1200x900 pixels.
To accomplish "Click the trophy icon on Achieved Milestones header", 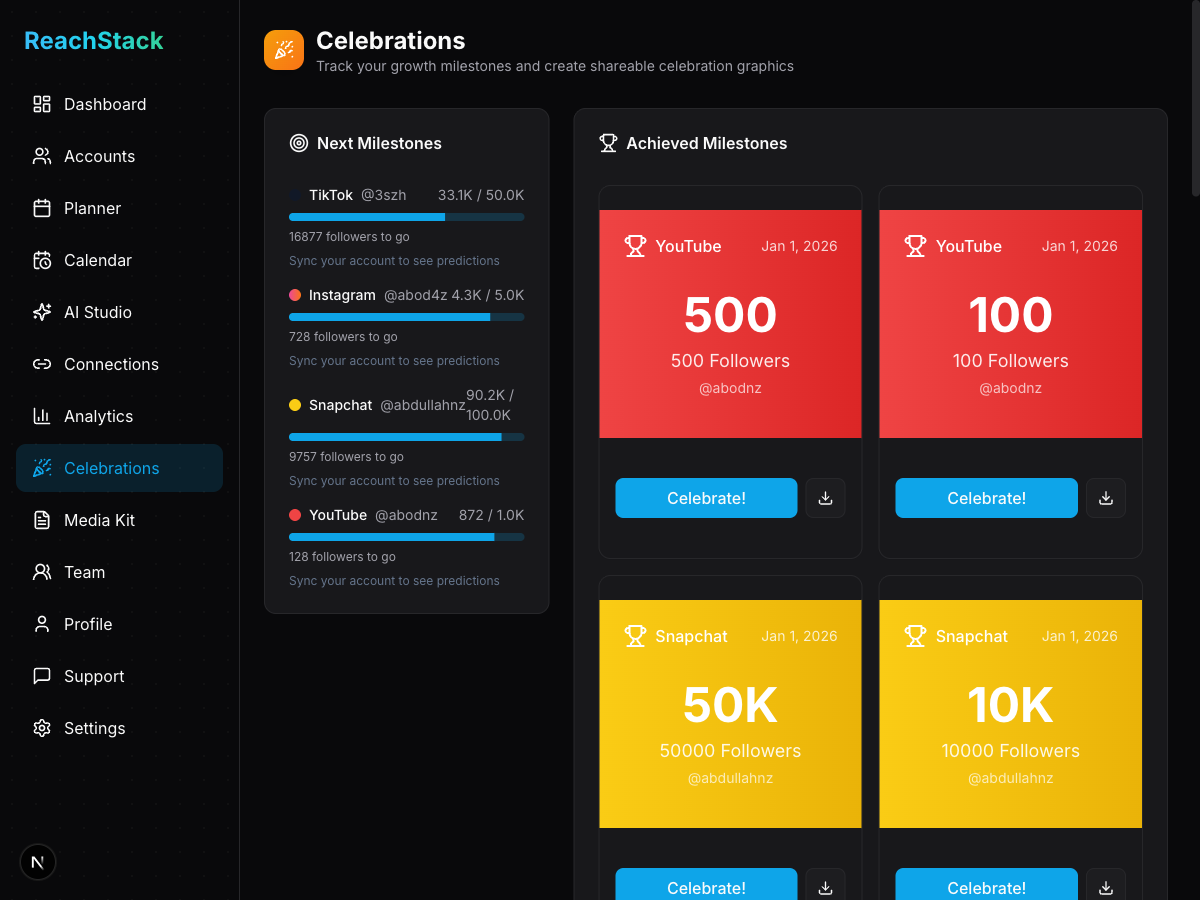I will click(608, 142).
